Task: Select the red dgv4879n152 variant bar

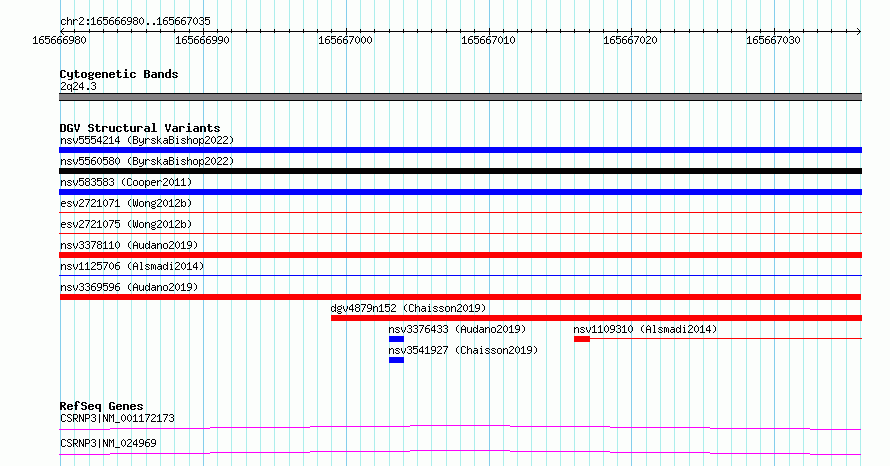Action: (597, 318)
